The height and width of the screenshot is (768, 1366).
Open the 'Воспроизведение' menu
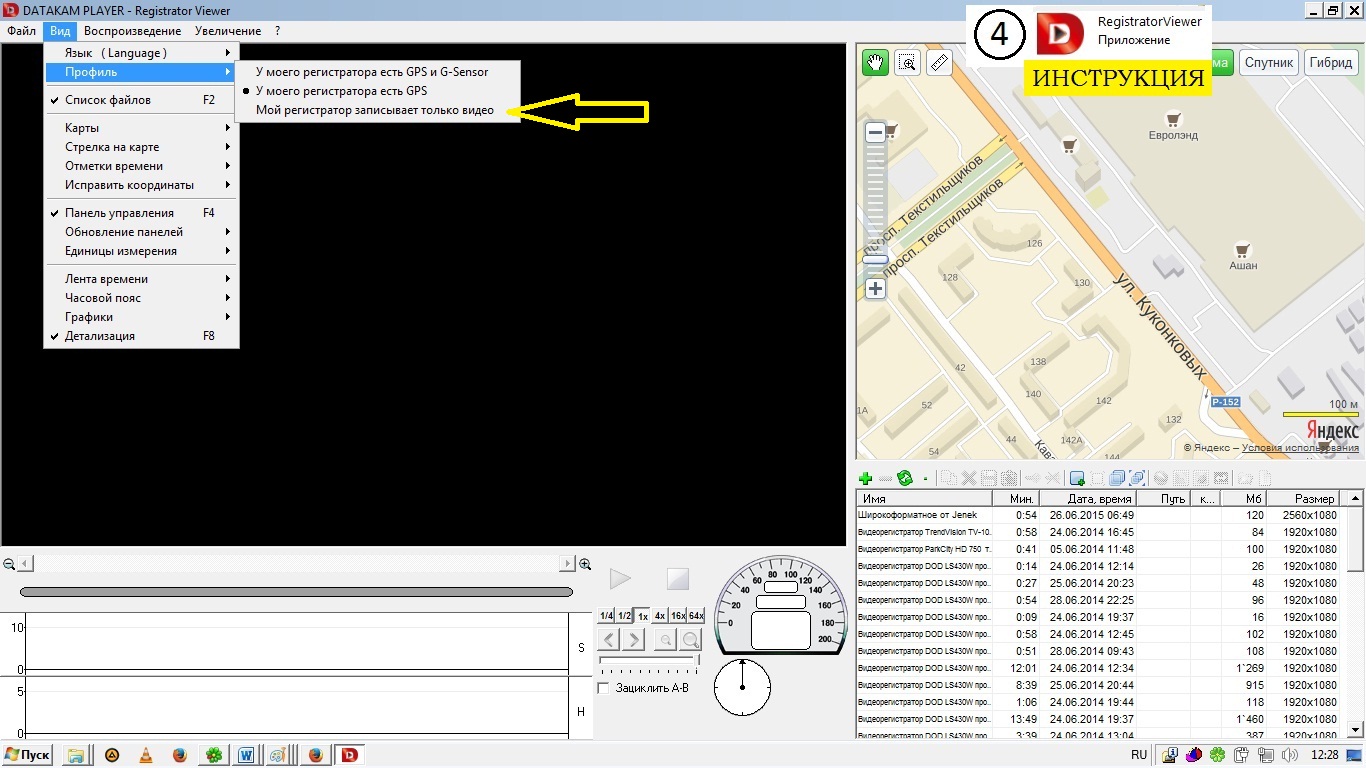pyautogui.click(x=132, y=31)
